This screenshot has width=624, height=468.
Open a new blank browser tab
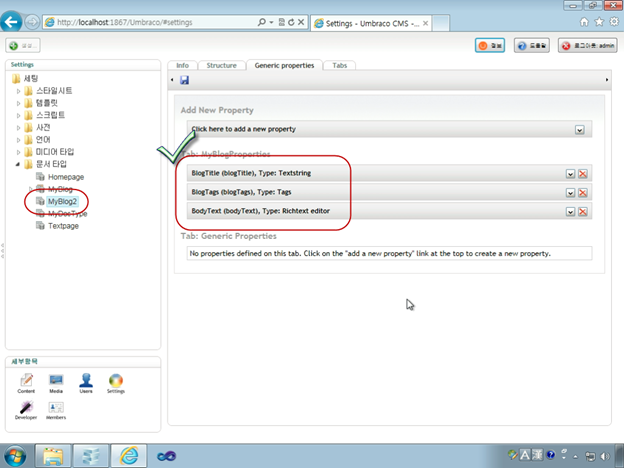[441, 23]
